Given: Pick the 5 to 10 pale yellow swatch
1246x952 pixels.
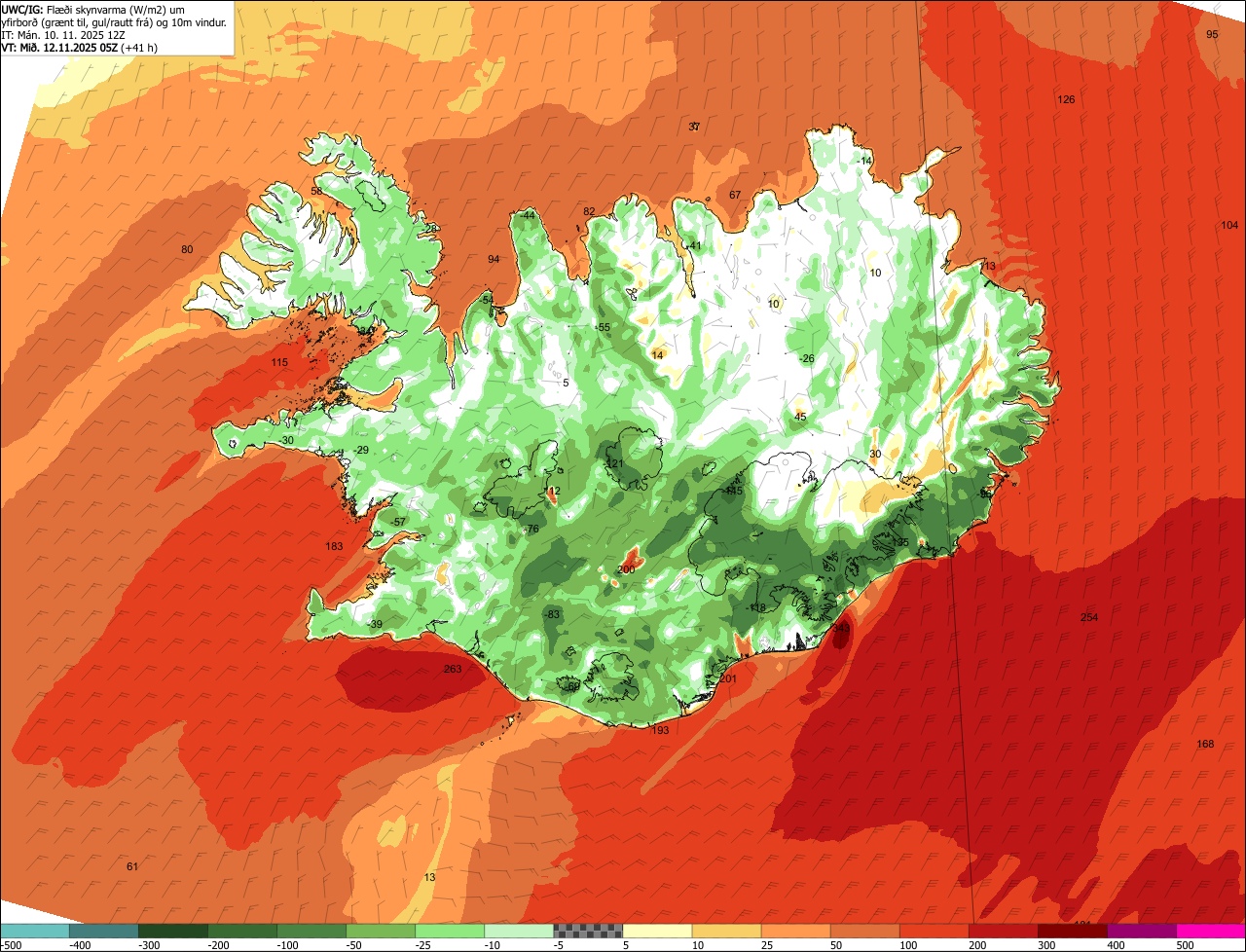Looking at the screenshot, I should point(657,931).
